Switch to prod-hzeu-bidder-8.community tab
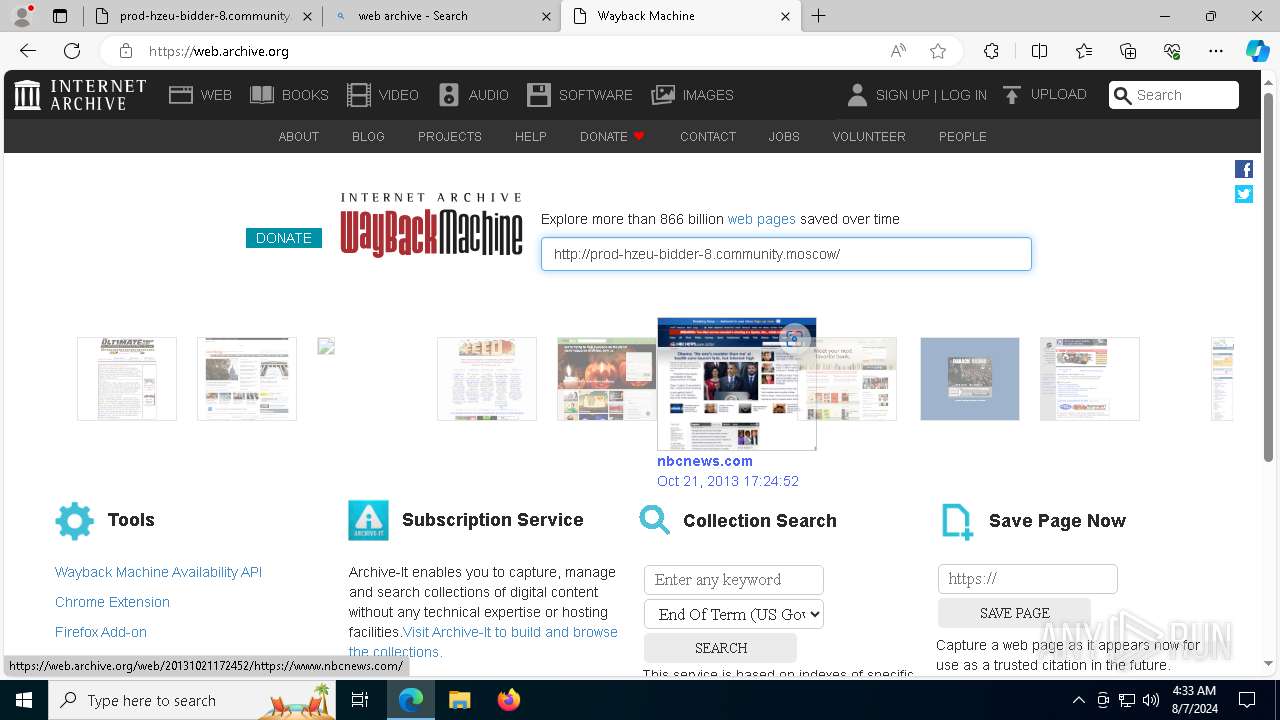 pyautogui.click(x=203, y=16)
